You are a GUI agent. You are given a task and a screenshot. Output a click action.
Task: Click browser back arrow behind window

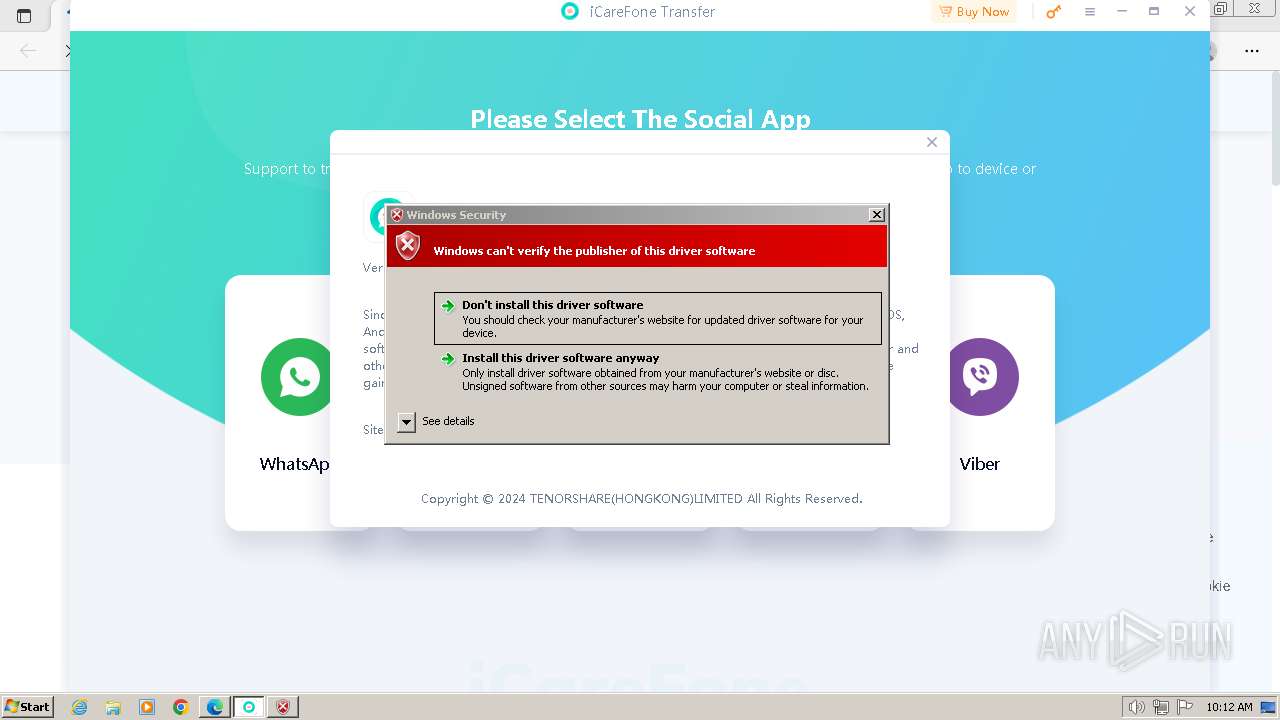[28, 50]
